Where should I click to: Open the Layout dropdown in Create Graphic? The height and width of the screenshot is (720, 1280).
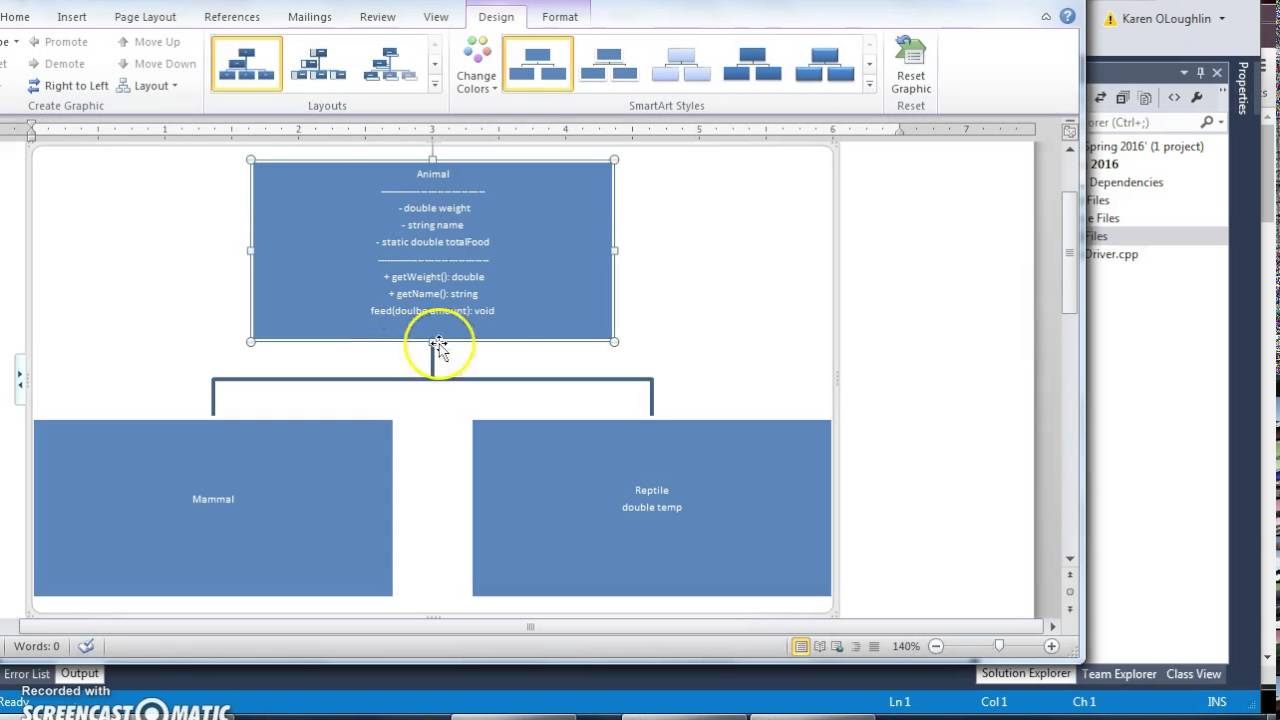[147, 86]
